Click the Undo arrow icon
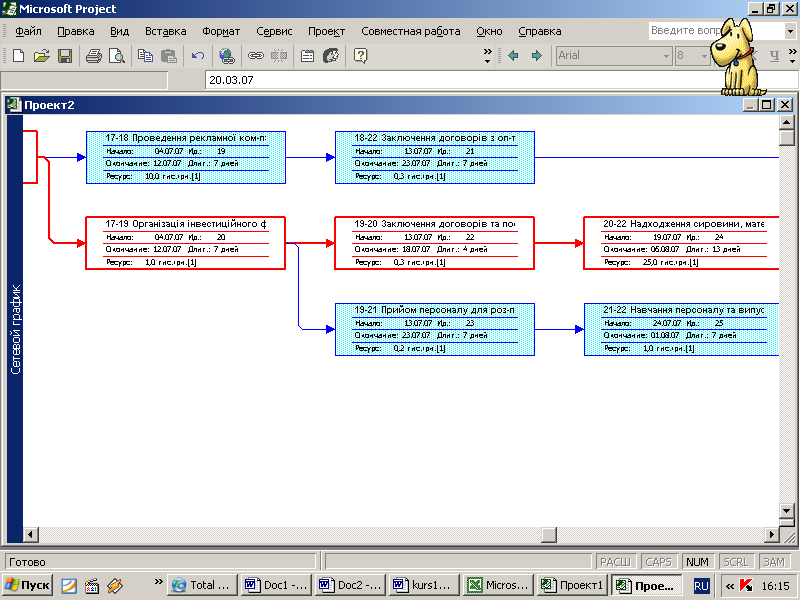Screen dimensions: 800x600 click(198, 56)
